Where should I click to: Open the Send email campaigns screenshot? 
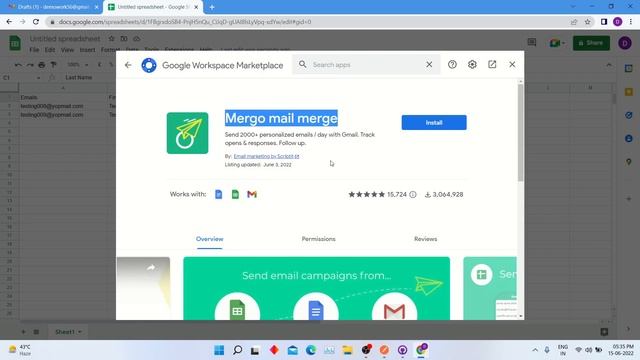pyautogui.click(x=316, y=288)
